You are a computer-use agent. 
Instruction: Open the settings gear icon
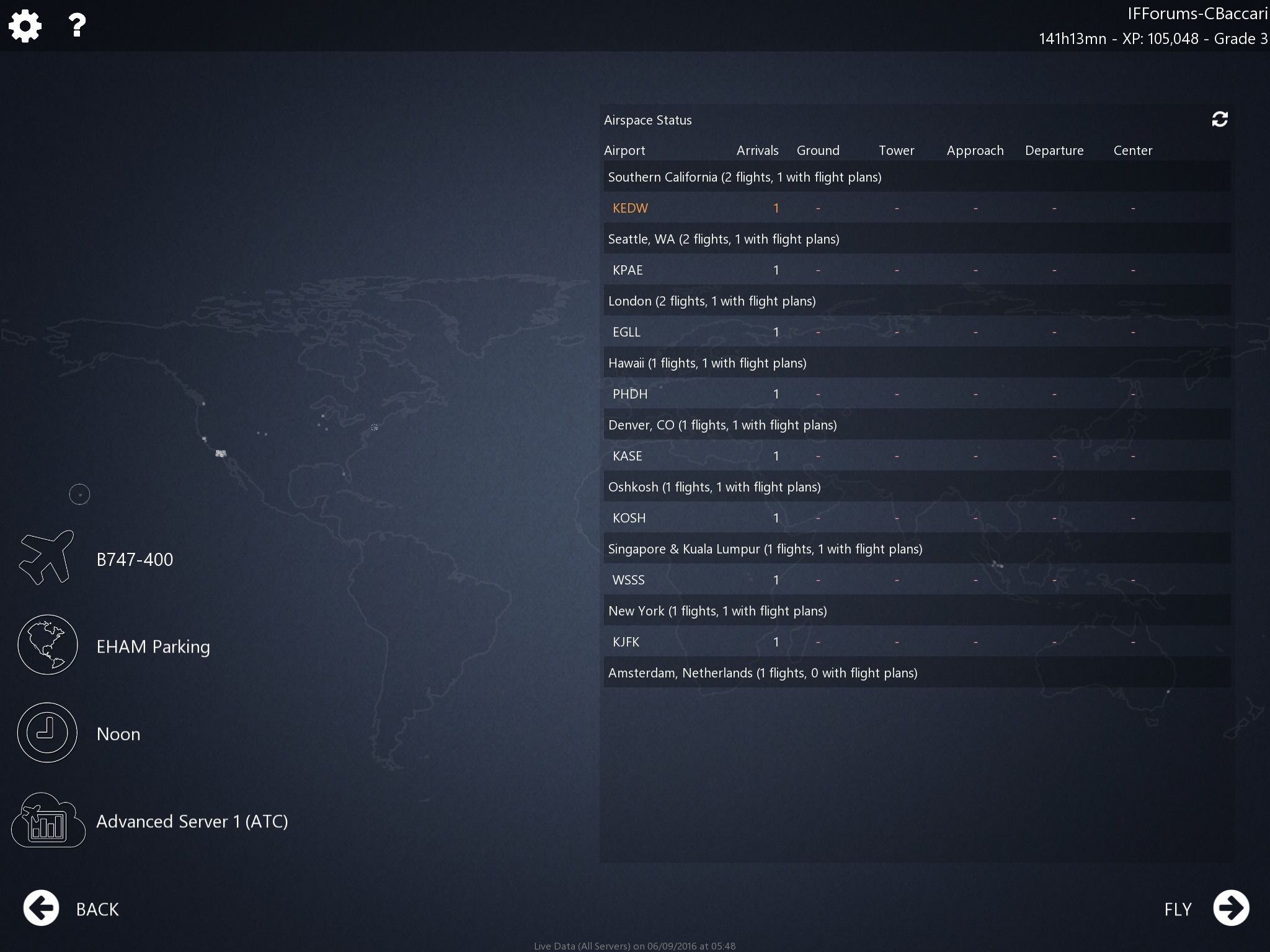(x=25, y=26)
